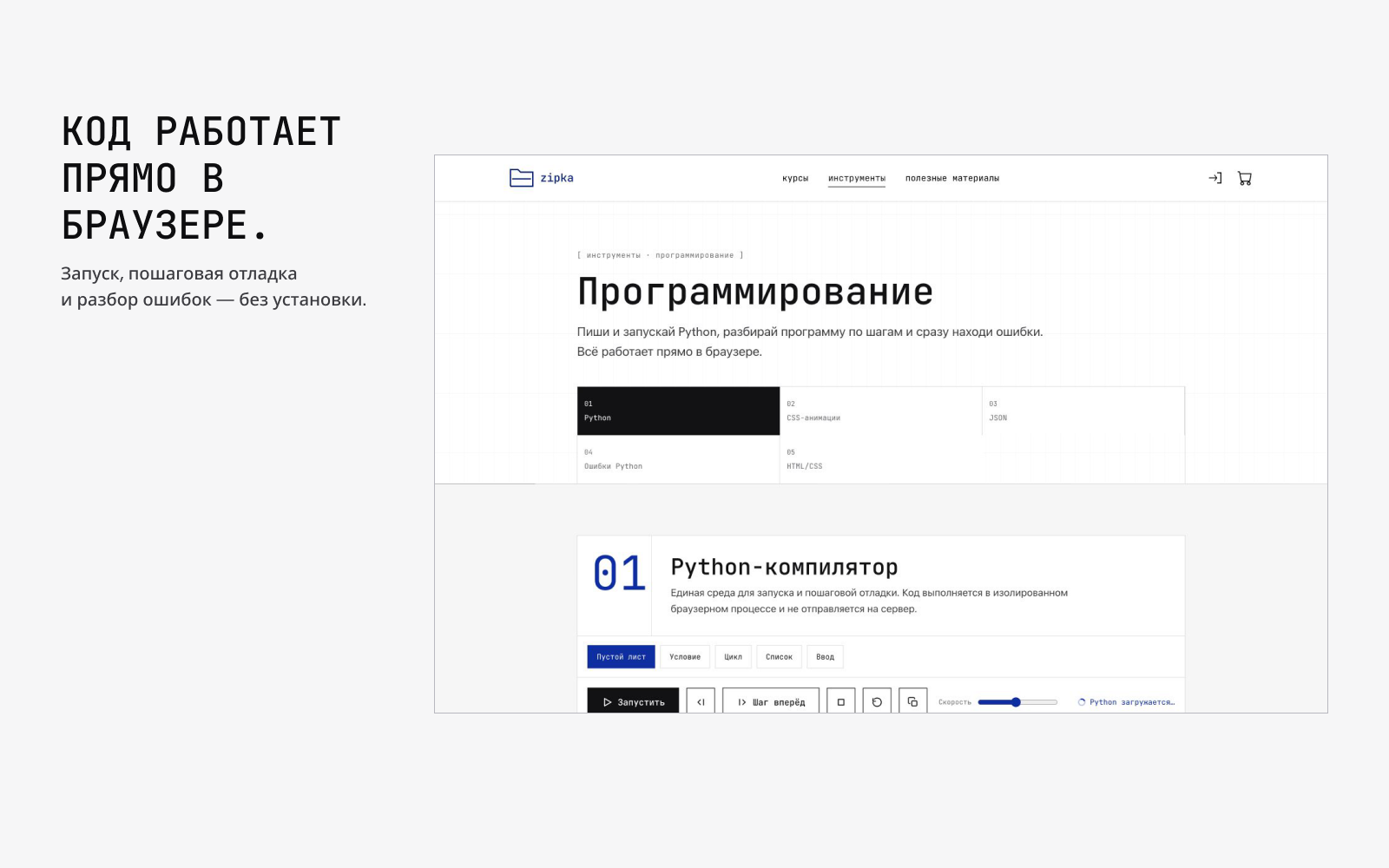The height and width of the screenshot is (868, 1389).
Task: Click the Python загружается status text
Action: pyautogui.click(x=1131, y=702)
